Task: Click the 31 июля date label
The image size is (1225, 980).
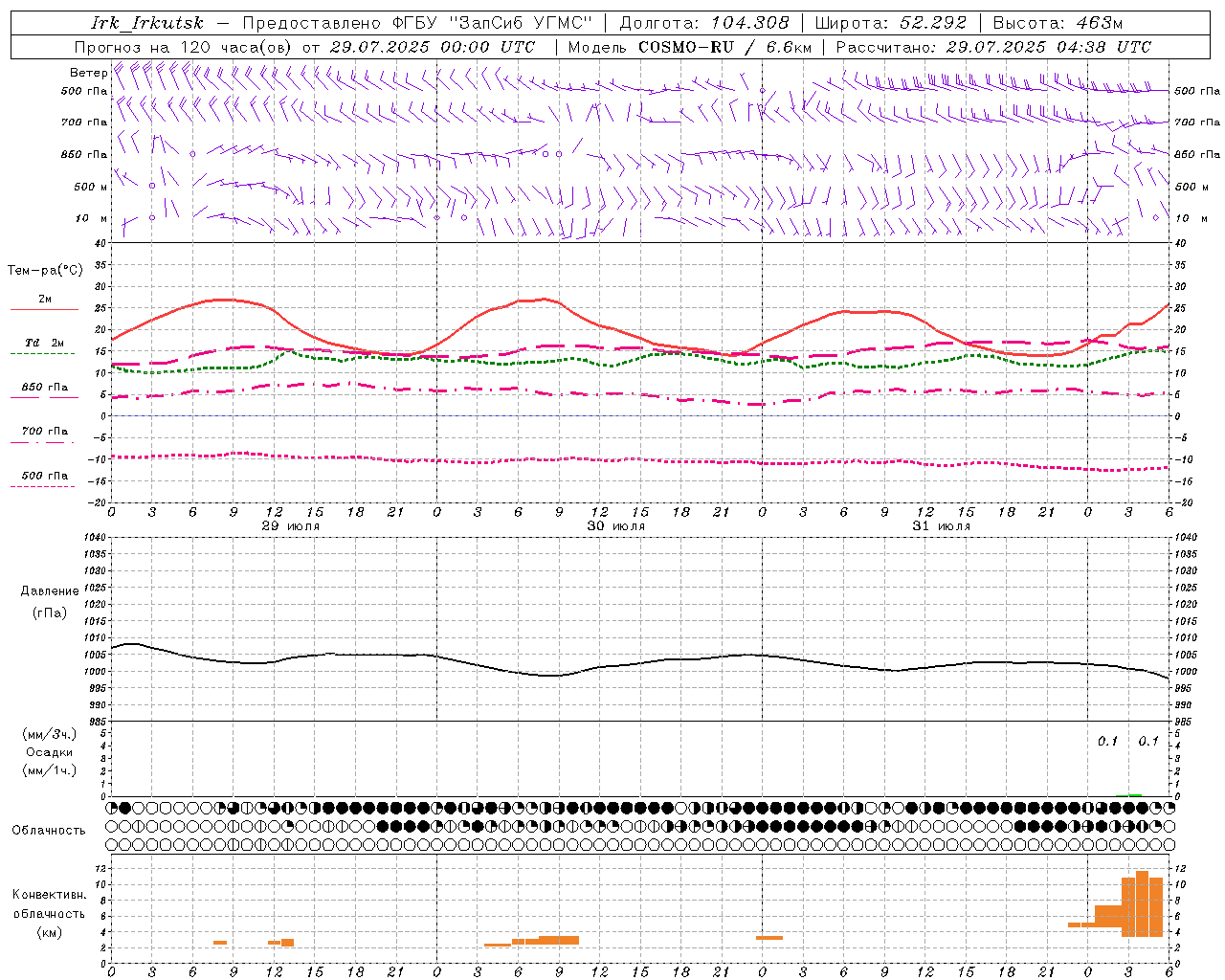Action: tap(942, 526)
